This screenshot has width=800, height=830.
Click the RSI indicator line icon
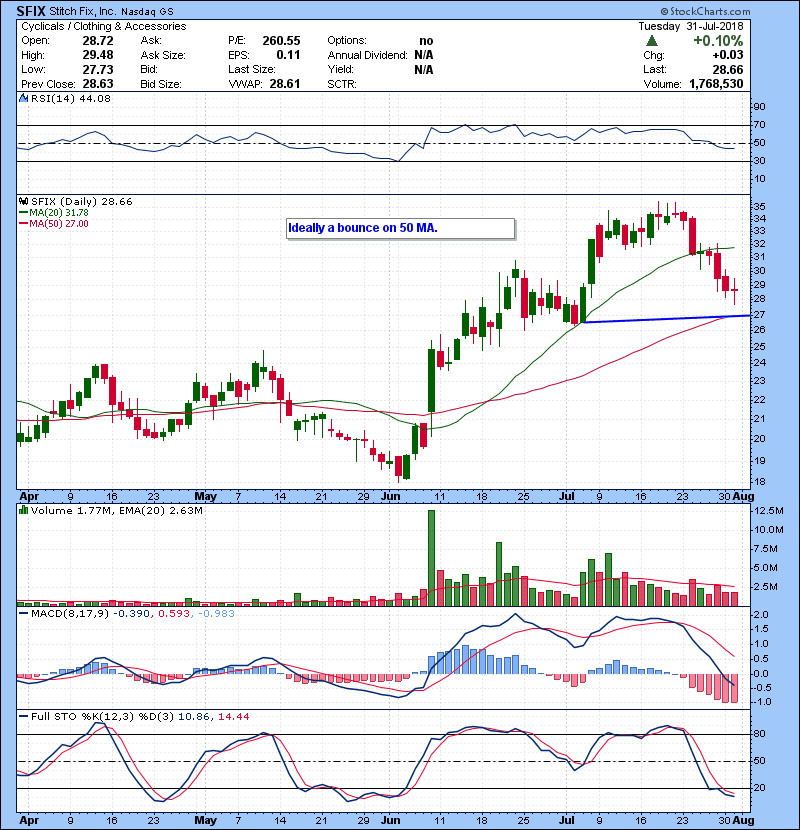click(23, 98)
